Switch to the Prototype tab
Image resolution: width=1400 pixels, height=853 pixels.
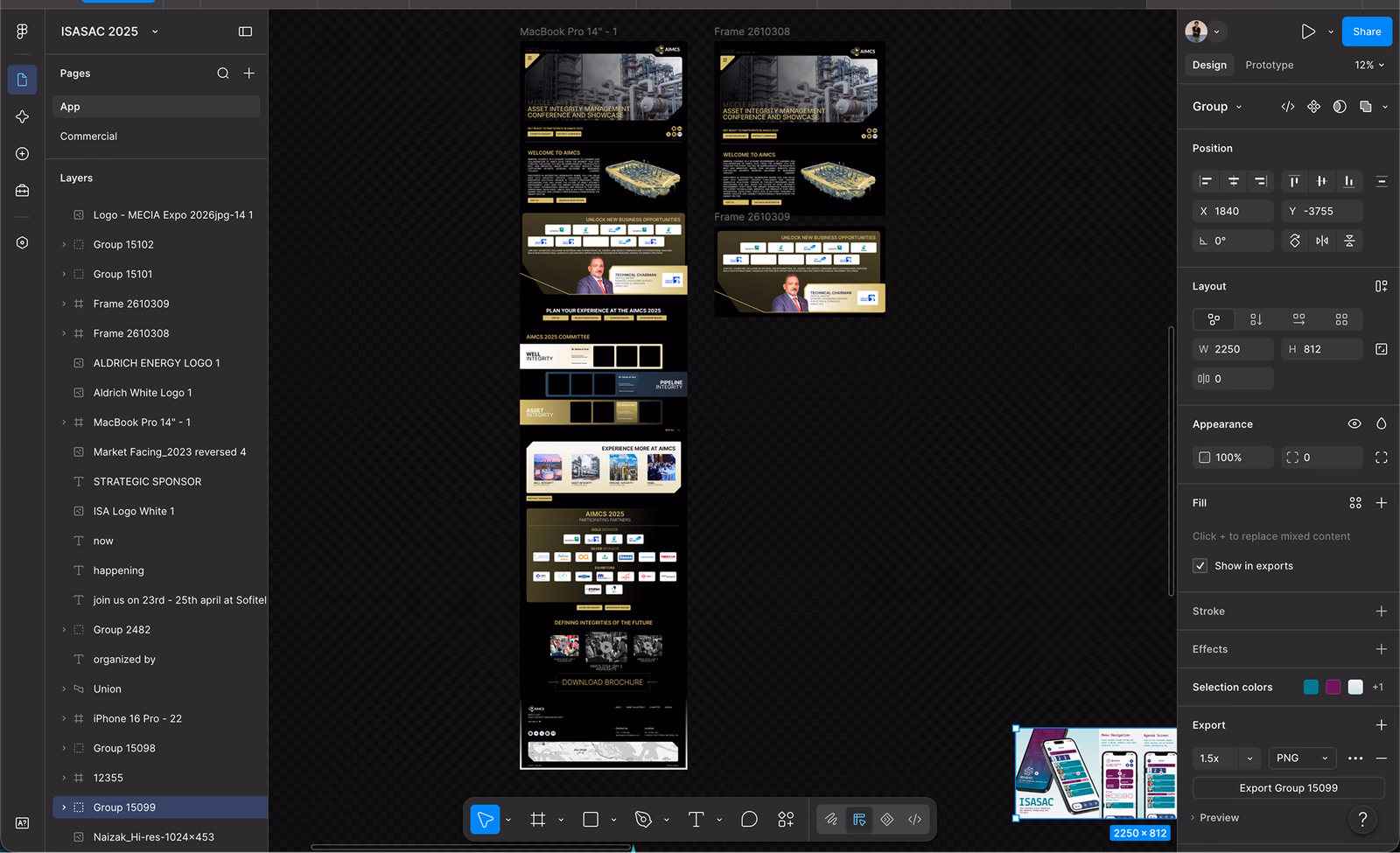tap(1269, 65)
